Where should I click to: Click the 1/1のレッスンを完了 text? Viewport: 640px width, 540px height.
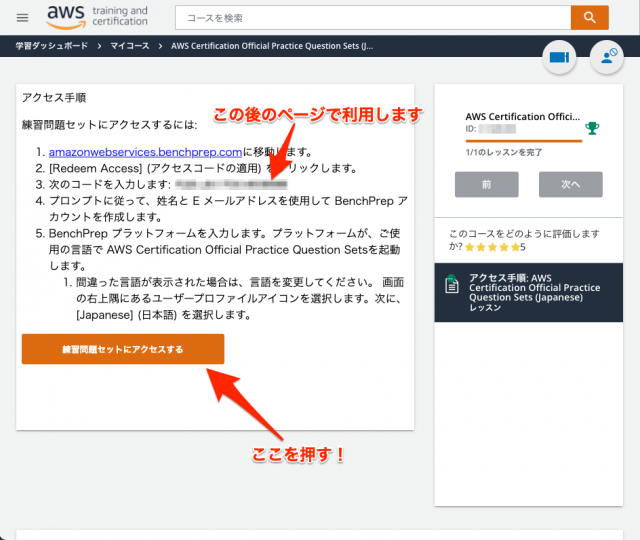coord(504,152)
